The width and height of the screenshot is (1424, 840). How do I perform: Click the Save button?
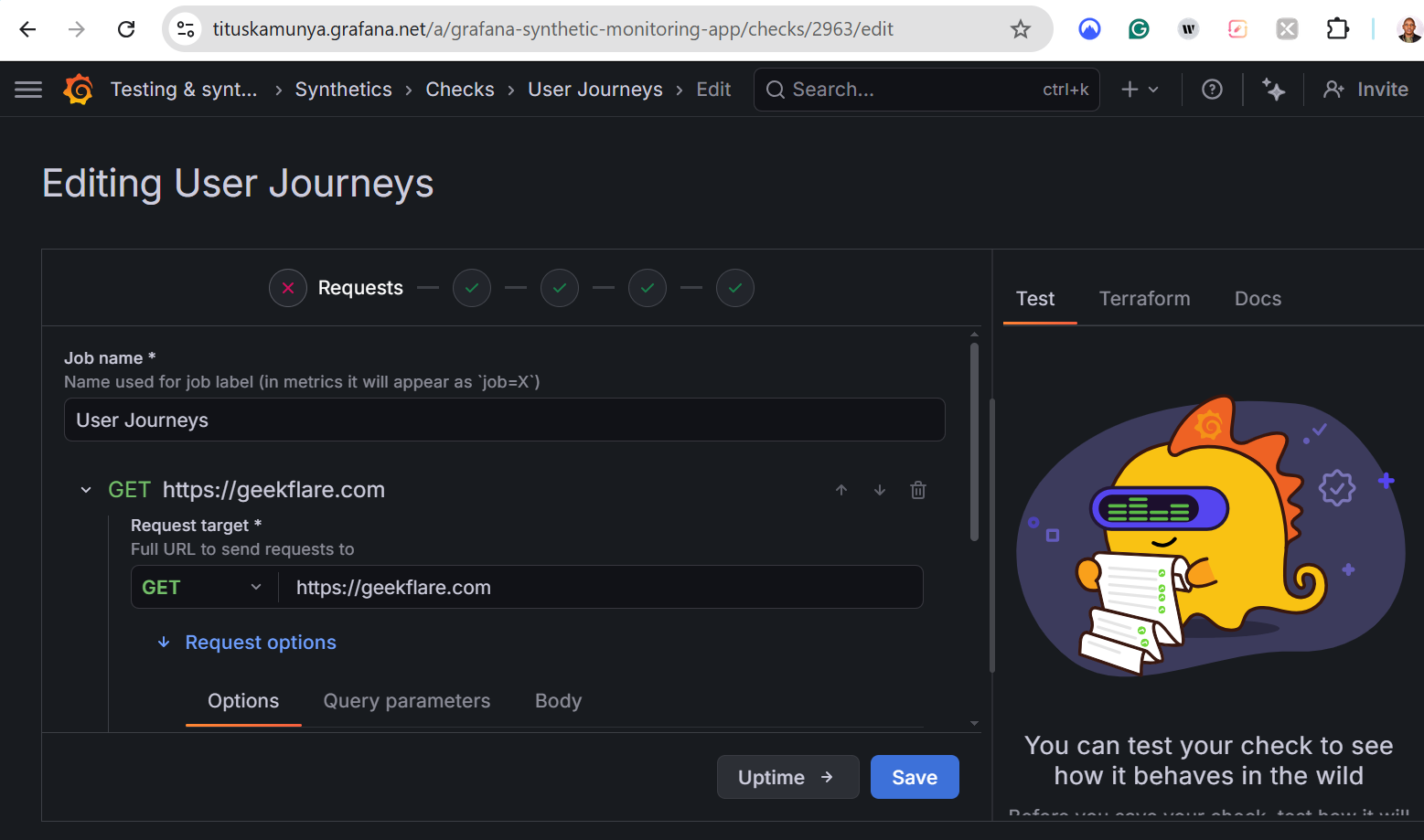[x=914, y=778]
